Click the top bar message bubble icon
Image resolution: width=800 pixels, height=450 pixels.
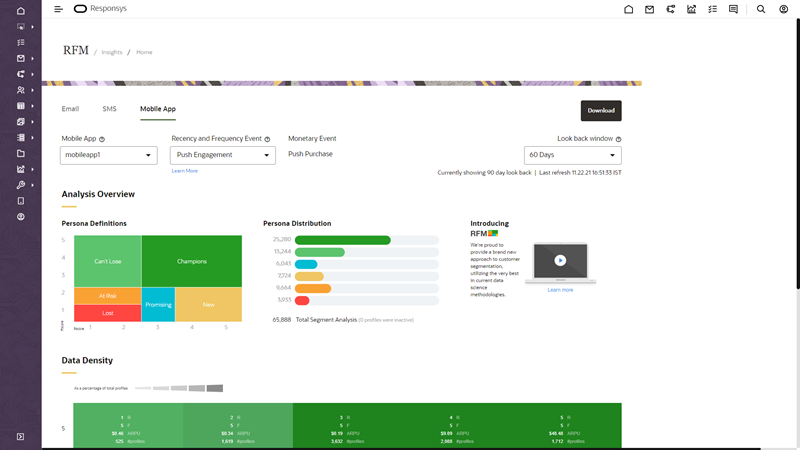pyautogui.click(x=733, y=9)
